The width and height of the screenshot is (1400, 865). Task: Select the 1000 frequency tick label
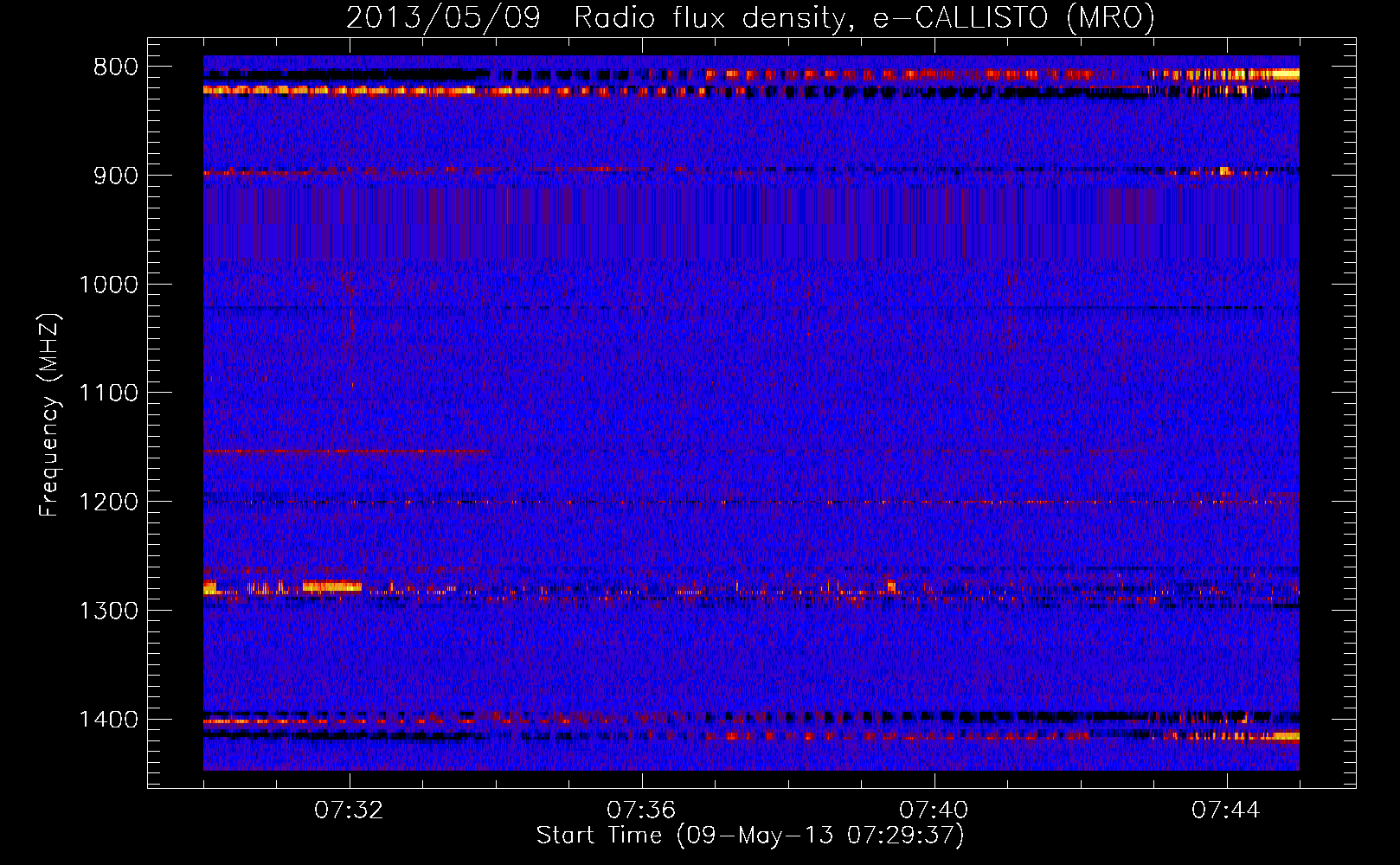click(108, 285)
